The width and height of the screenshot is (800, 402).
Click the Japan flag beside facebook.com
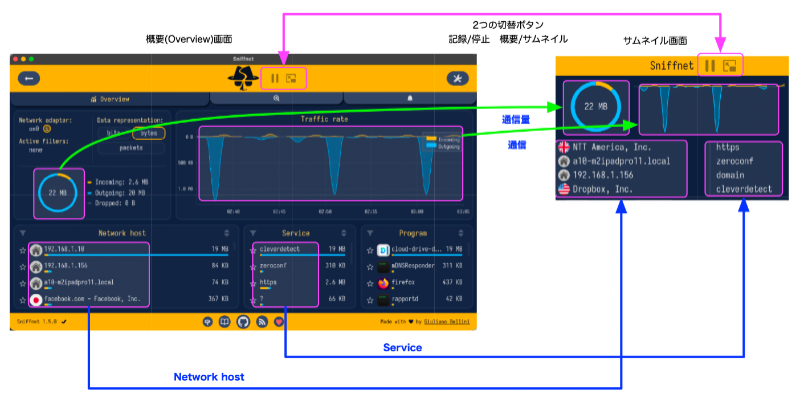[36, 300]
